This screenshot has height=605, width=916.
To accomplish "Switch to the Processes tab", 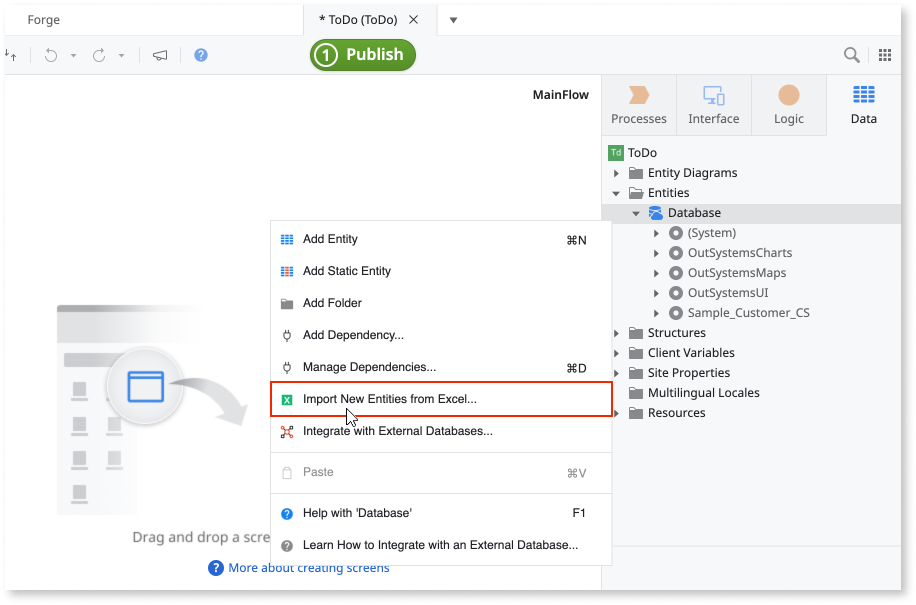I will [x=639, y=105].
